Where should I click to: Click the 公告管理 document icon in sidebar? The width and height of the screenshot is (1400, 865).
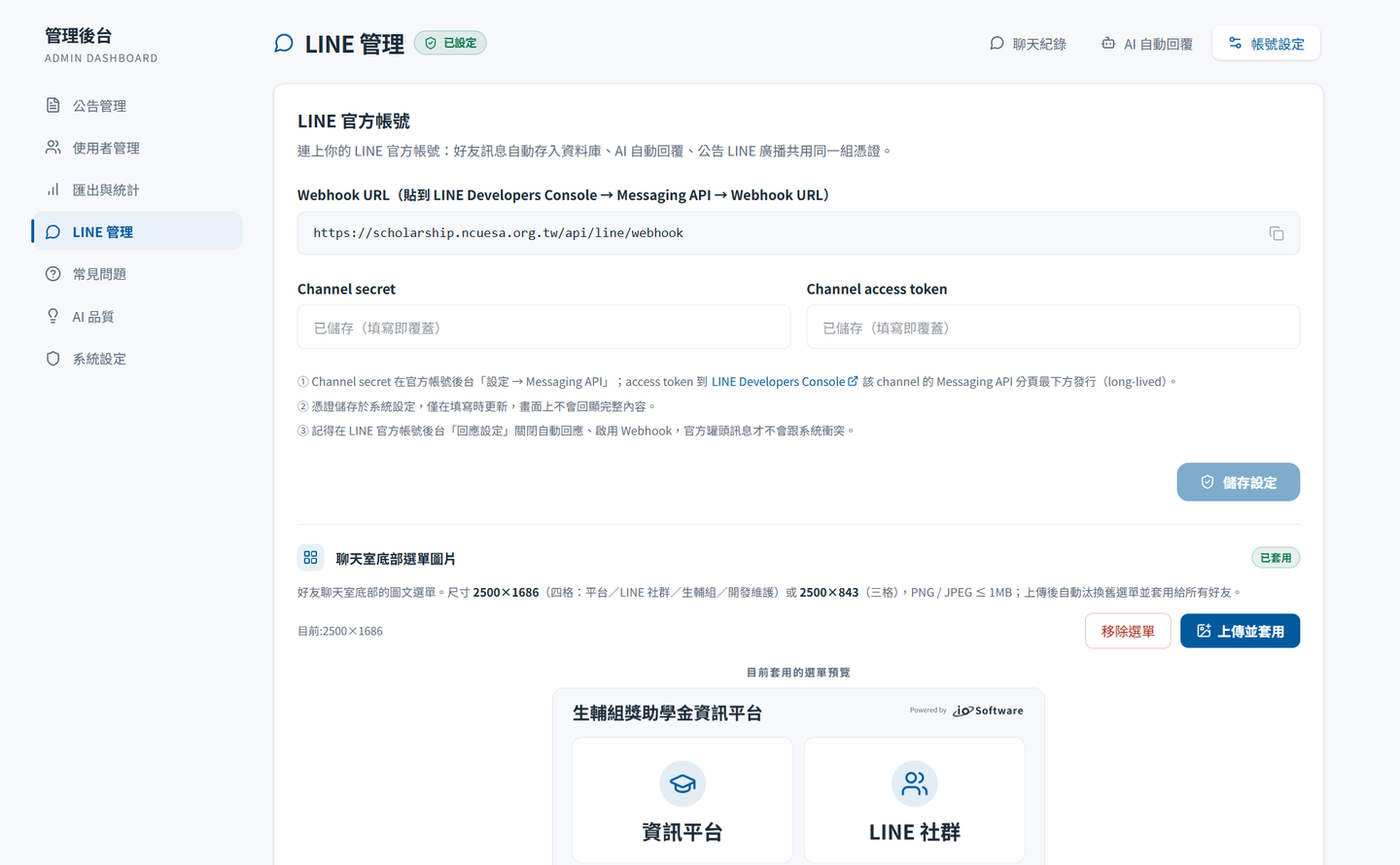pyautogui.click(x=53, y=105)
